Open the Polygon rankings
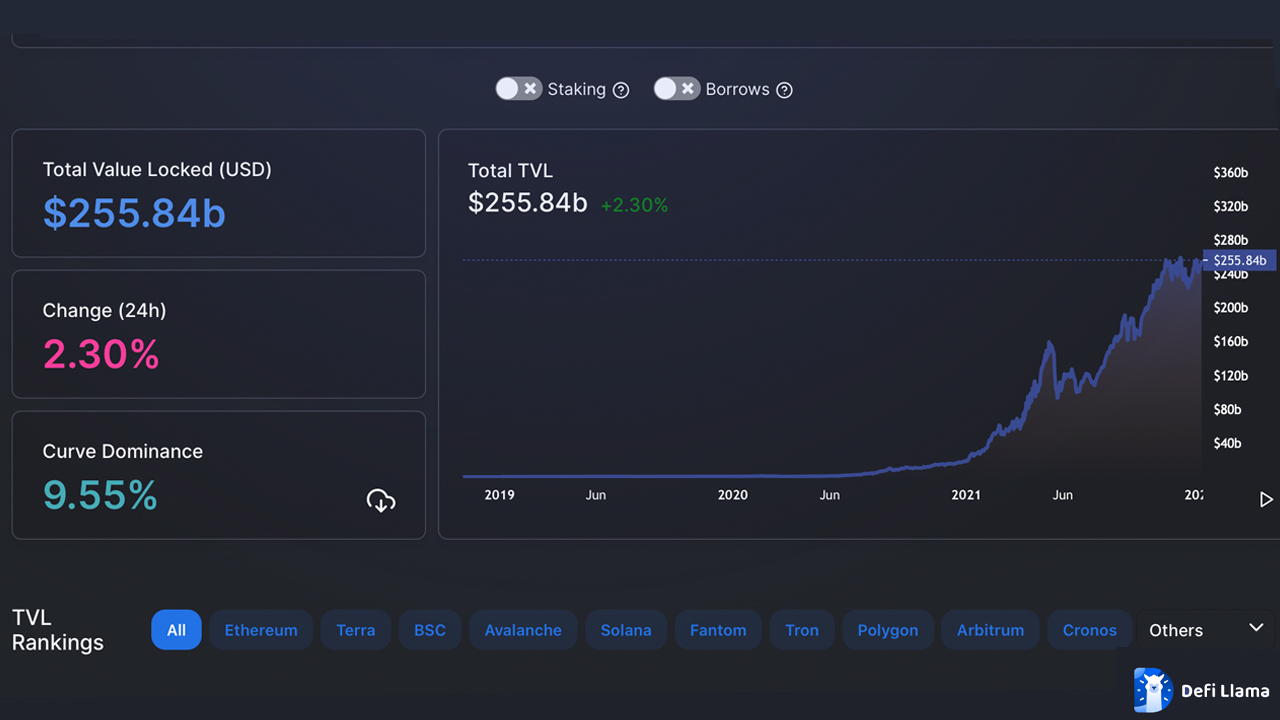Screen dimensions: 1280x720 [887, 630]
